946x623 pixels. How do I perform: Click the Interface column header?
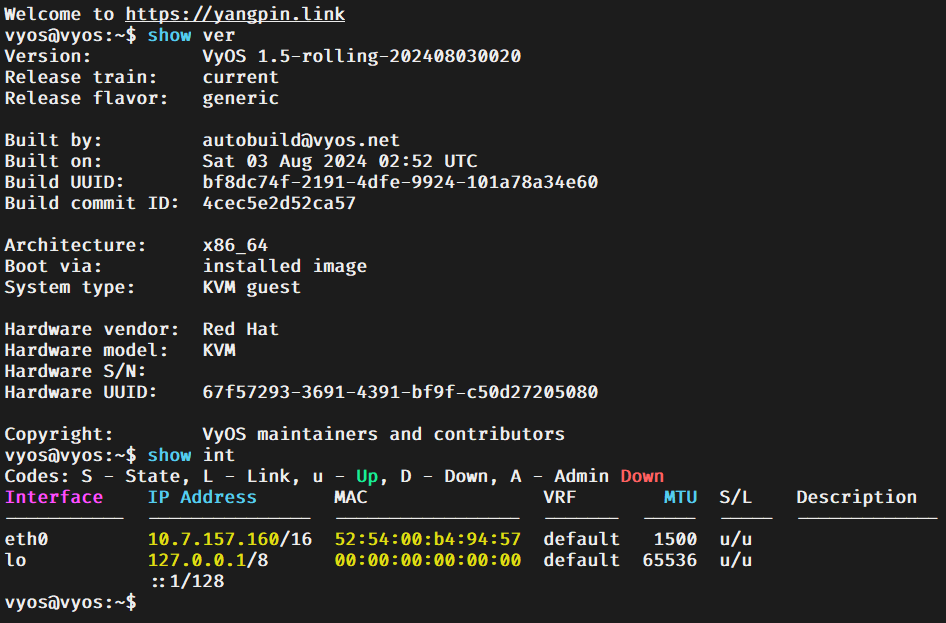point(54,497)
